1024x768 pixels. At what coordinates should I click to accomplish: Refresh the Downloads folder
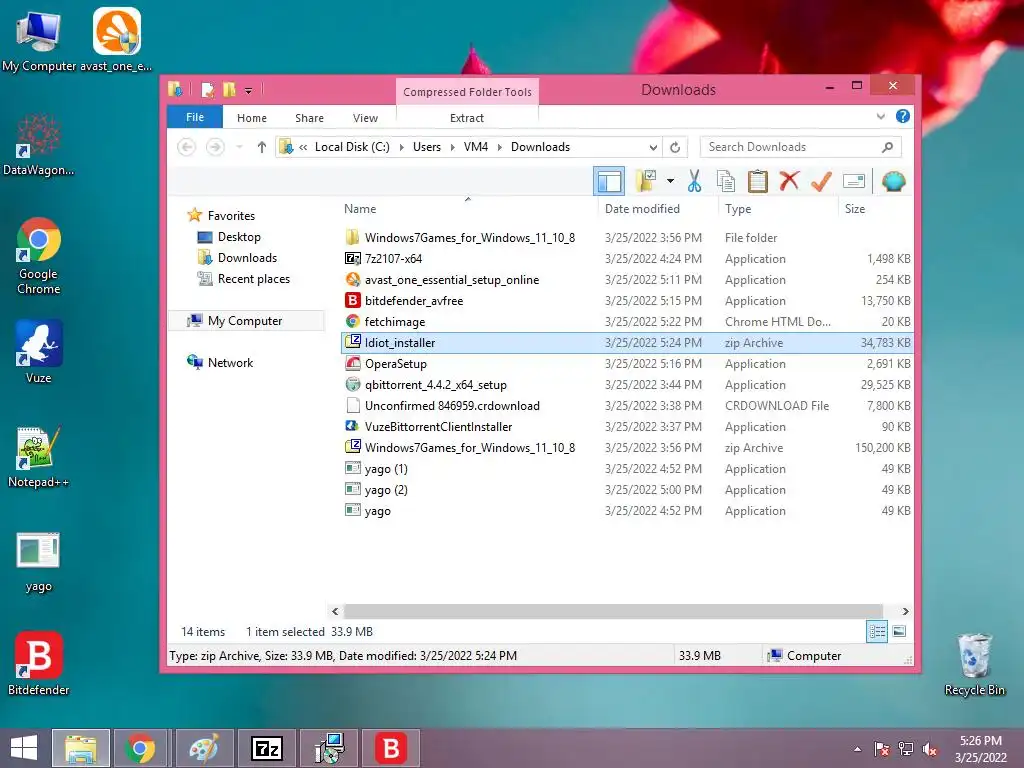click(x=675, y=147)
